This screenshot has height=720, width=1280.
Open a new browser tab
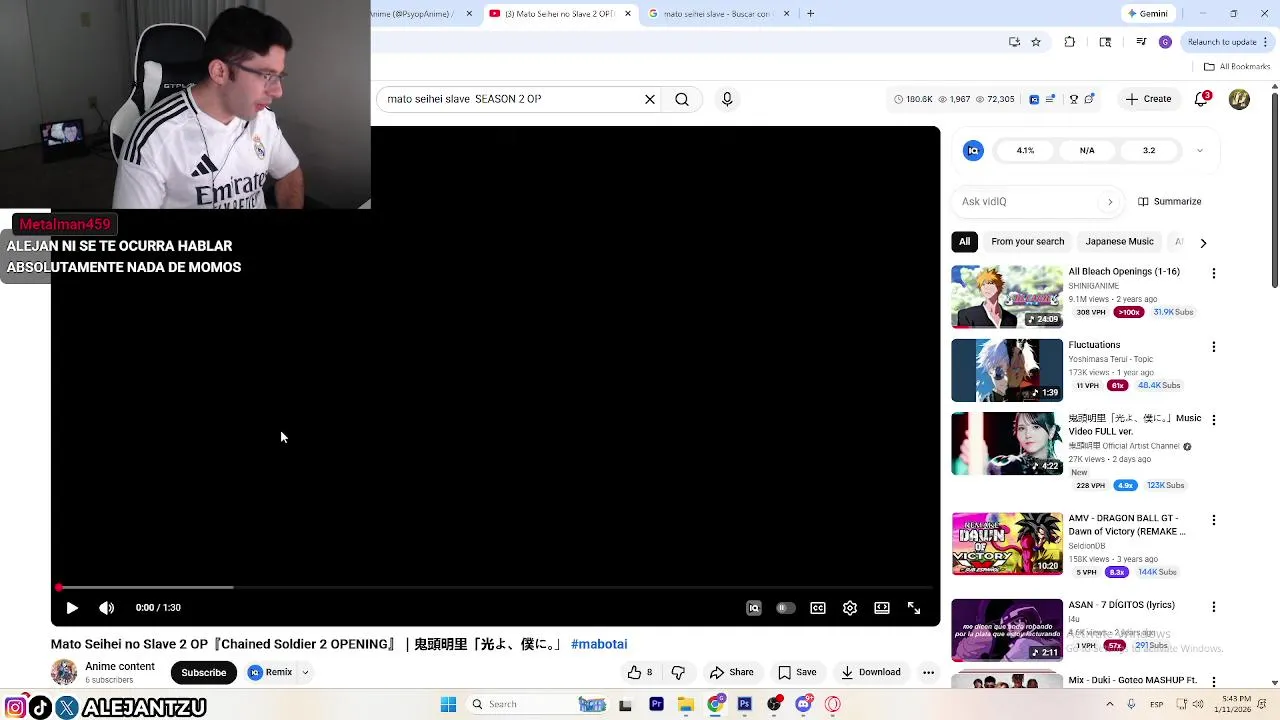810,14
